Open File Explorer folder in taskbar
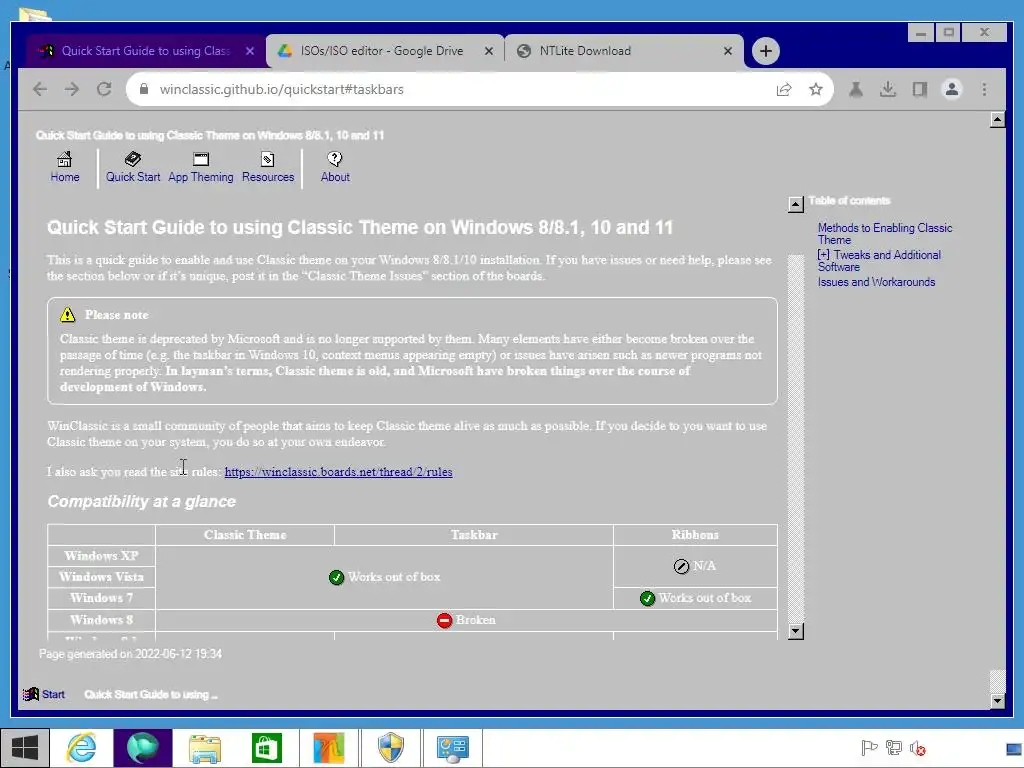The image size is (1024, 768). 204,748
